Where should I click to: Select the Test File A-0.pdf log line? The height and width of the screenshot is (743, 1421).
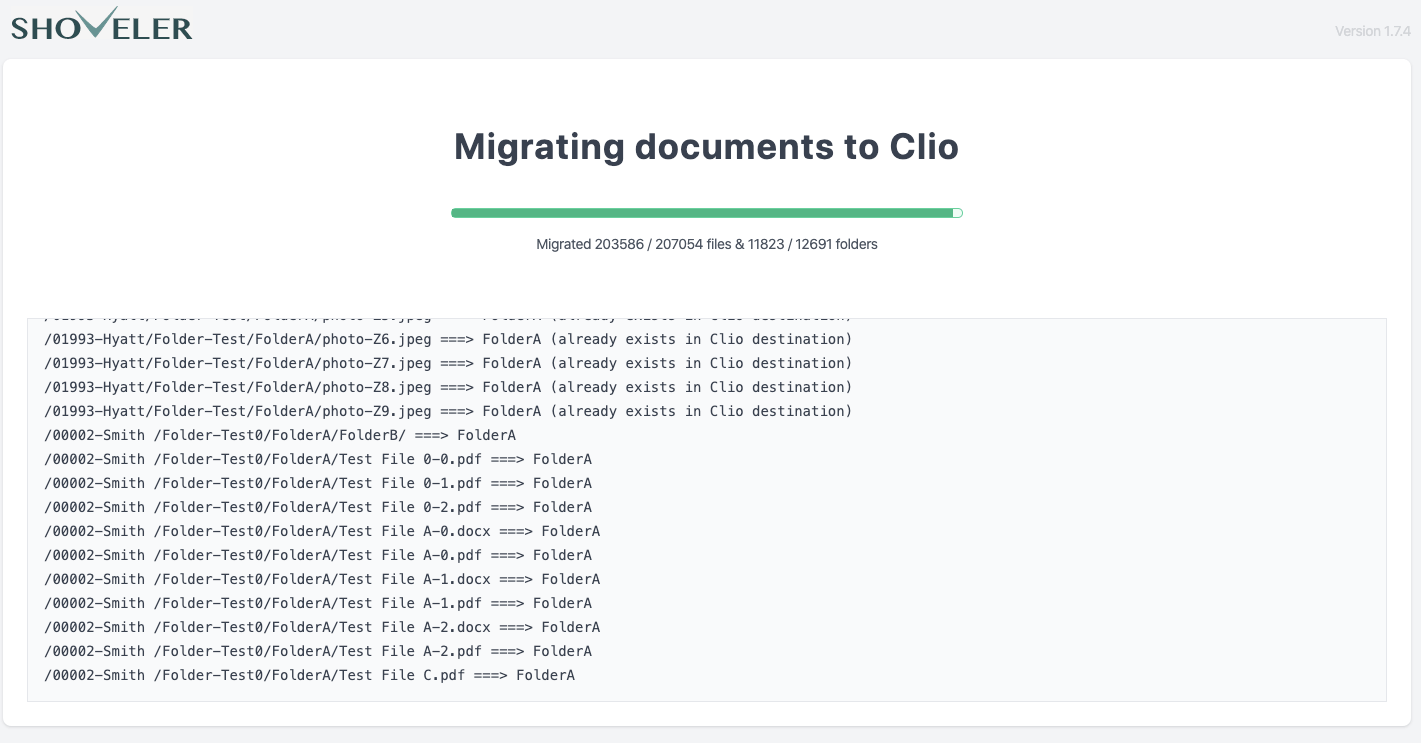tap(318, 555)
